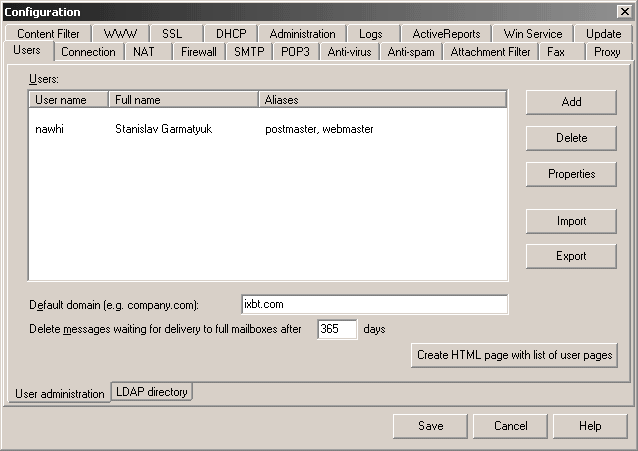The width and height of the screenshot is (638, 451).
Task: Select the Administration tab
Action: coord(302,34)
